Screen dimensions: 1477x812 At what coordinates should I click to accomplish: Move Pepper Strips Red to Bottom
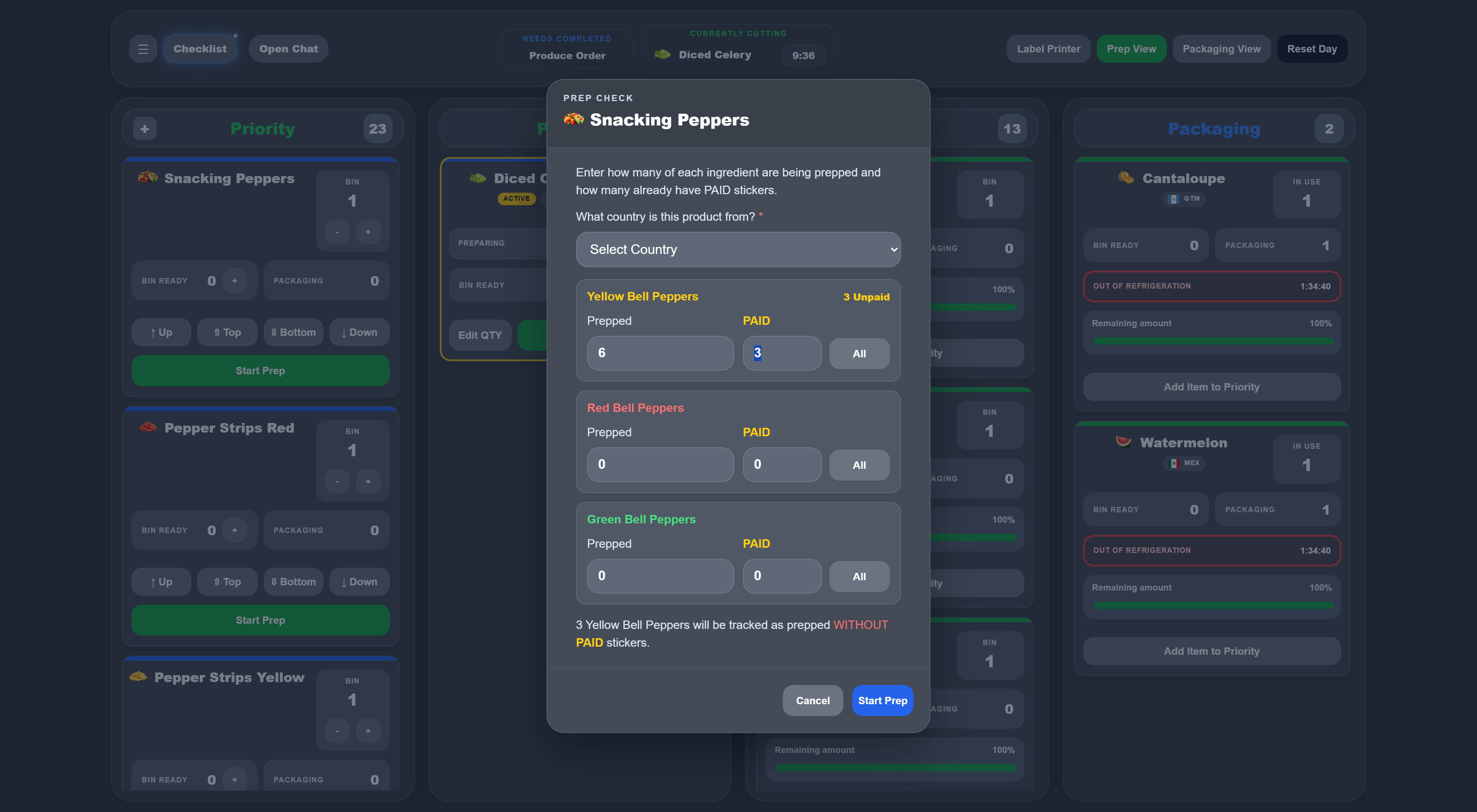pos(293,582)
